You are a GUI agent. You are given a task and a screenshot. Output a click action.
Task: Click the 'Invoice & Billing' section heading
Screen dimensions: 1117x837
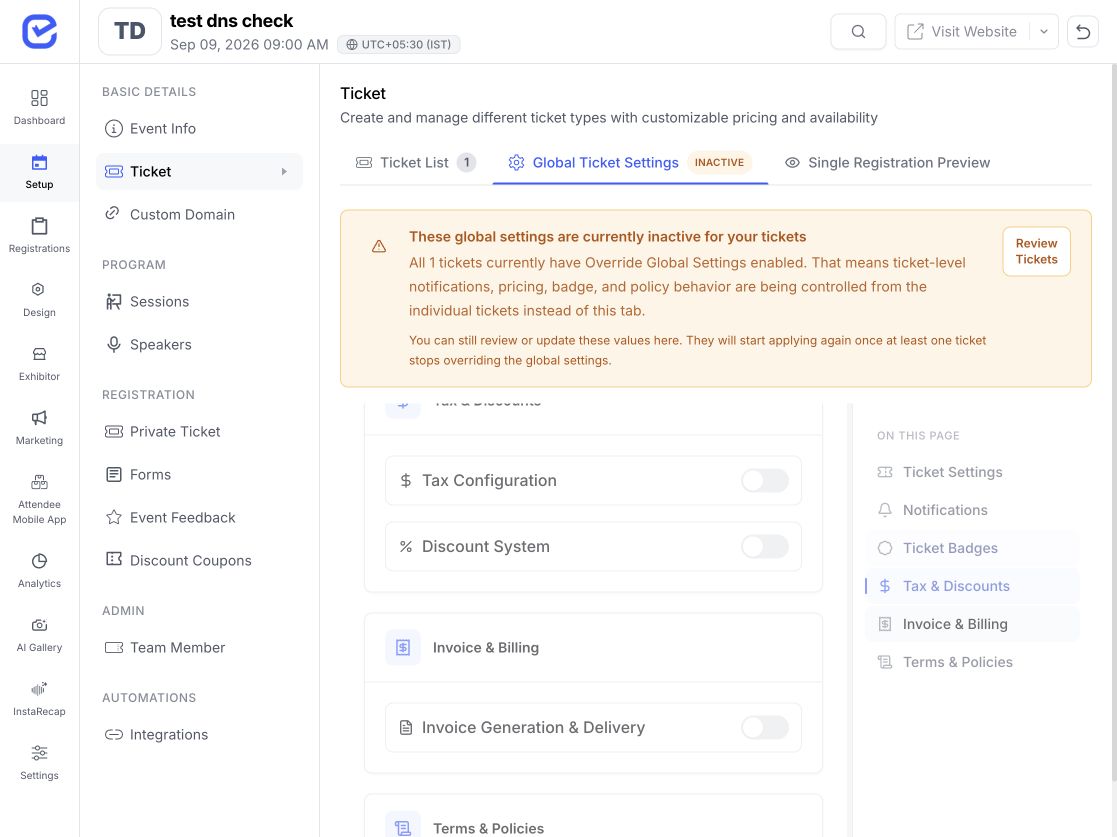click(486, 648)
